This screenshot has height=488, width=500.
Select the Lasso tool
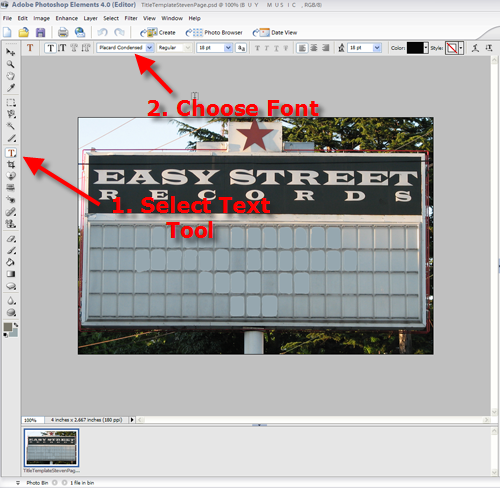click(x=11, y=114)
